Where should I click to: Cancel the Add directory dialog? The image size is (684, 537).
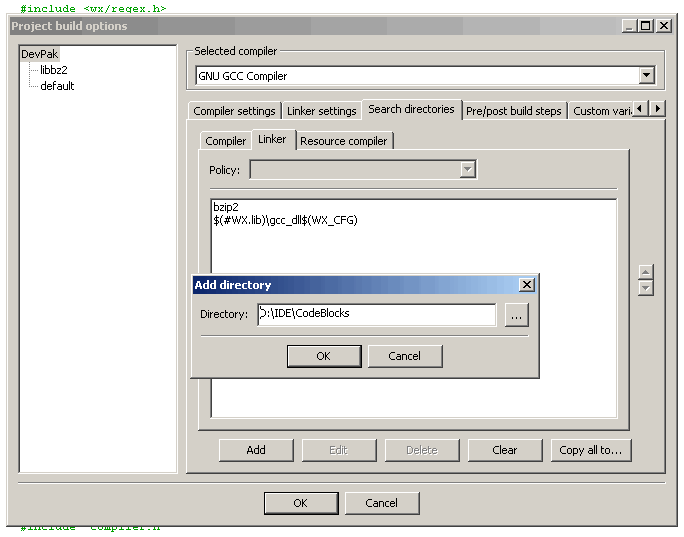pos(405,356)
